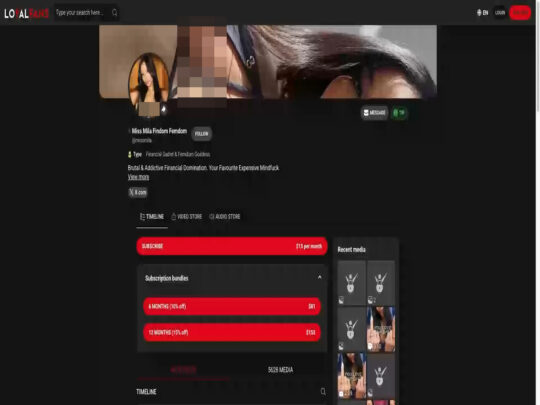Click the LoyalFans logo
The height and width of the screenshot is (405, 540).
point(26,13)
